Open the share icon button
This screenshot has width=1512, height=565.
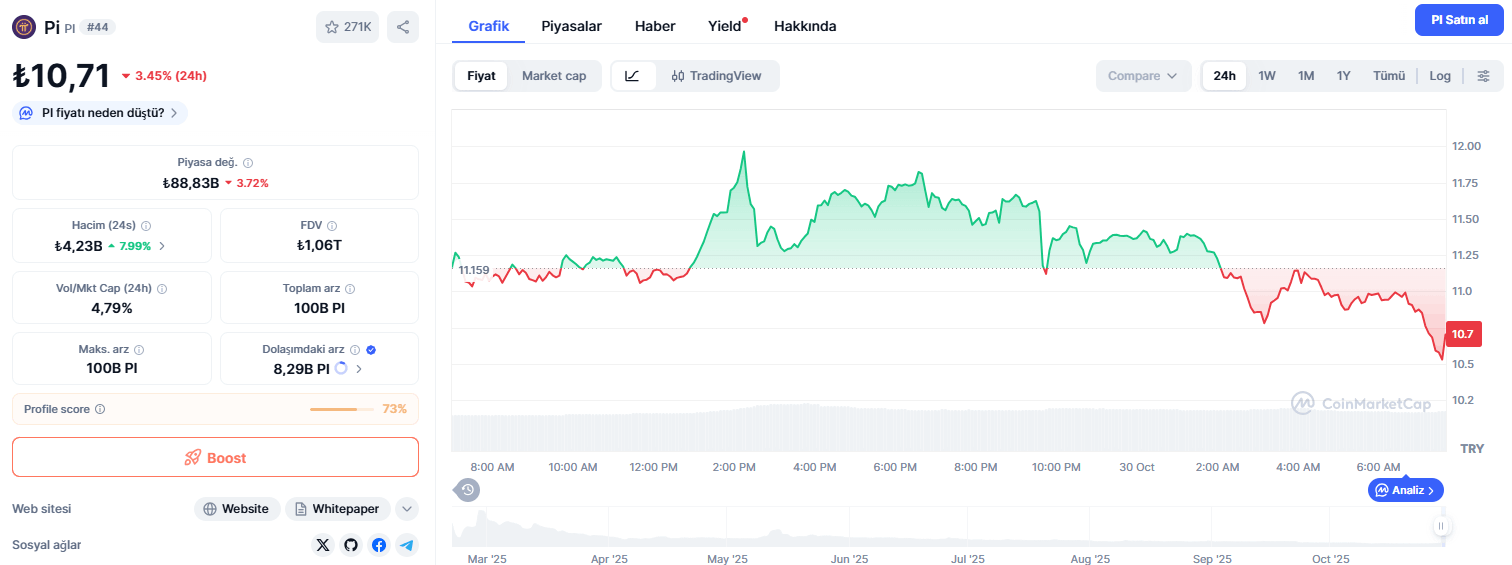pos(403,27)
